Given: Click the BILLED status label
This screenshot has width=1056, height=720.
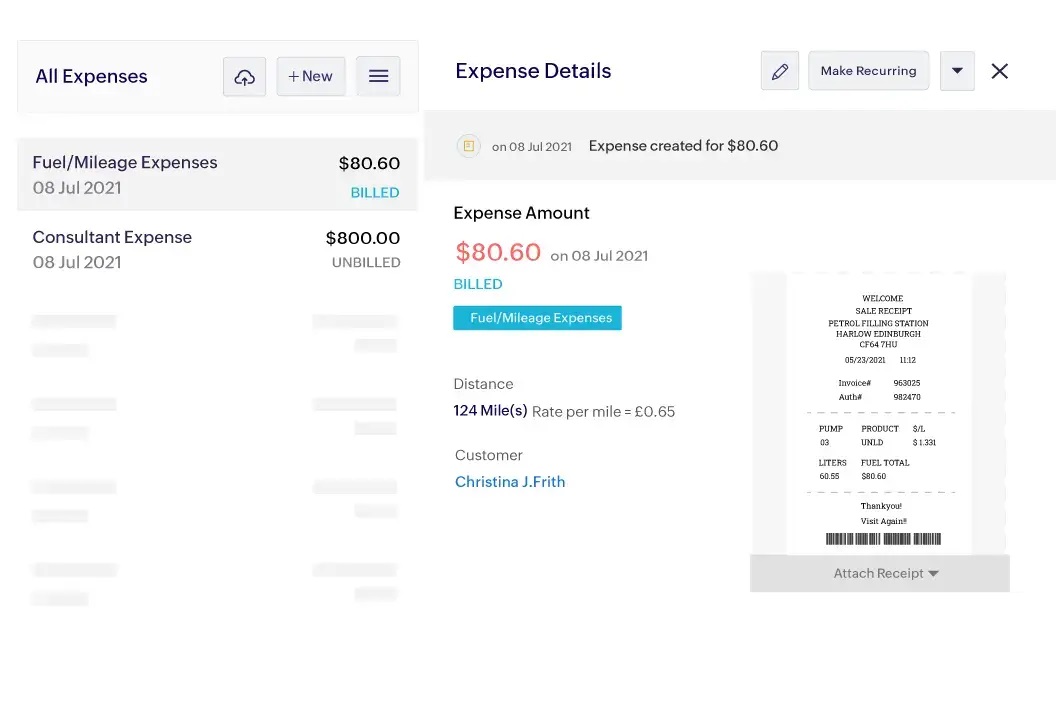Looking at the screenshot, I should (x=477, y=283).
